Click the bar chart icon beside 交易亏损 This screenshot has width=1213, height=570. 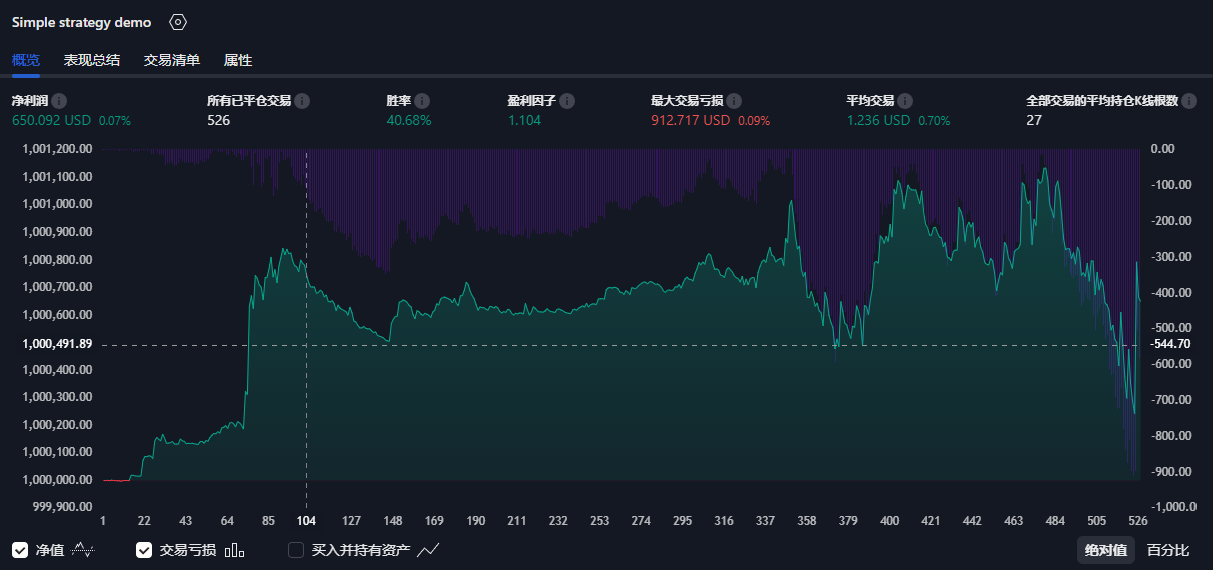point(235,550)
